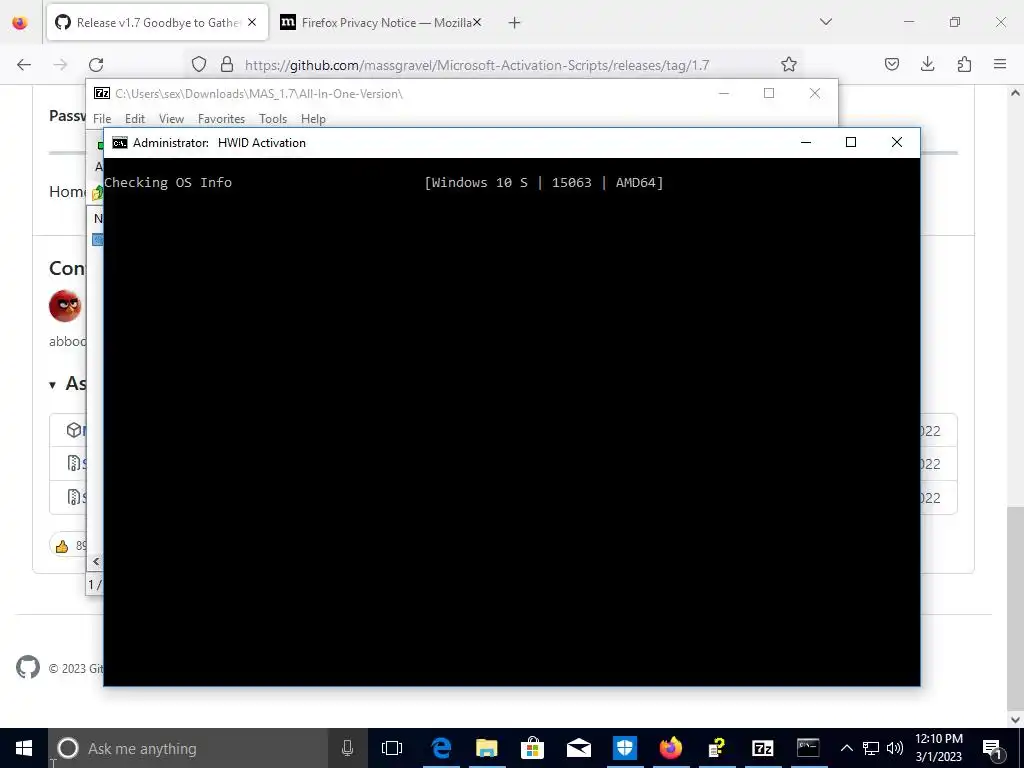
Task: Click the HWID Activation console icon
Action: click(120, 143)
